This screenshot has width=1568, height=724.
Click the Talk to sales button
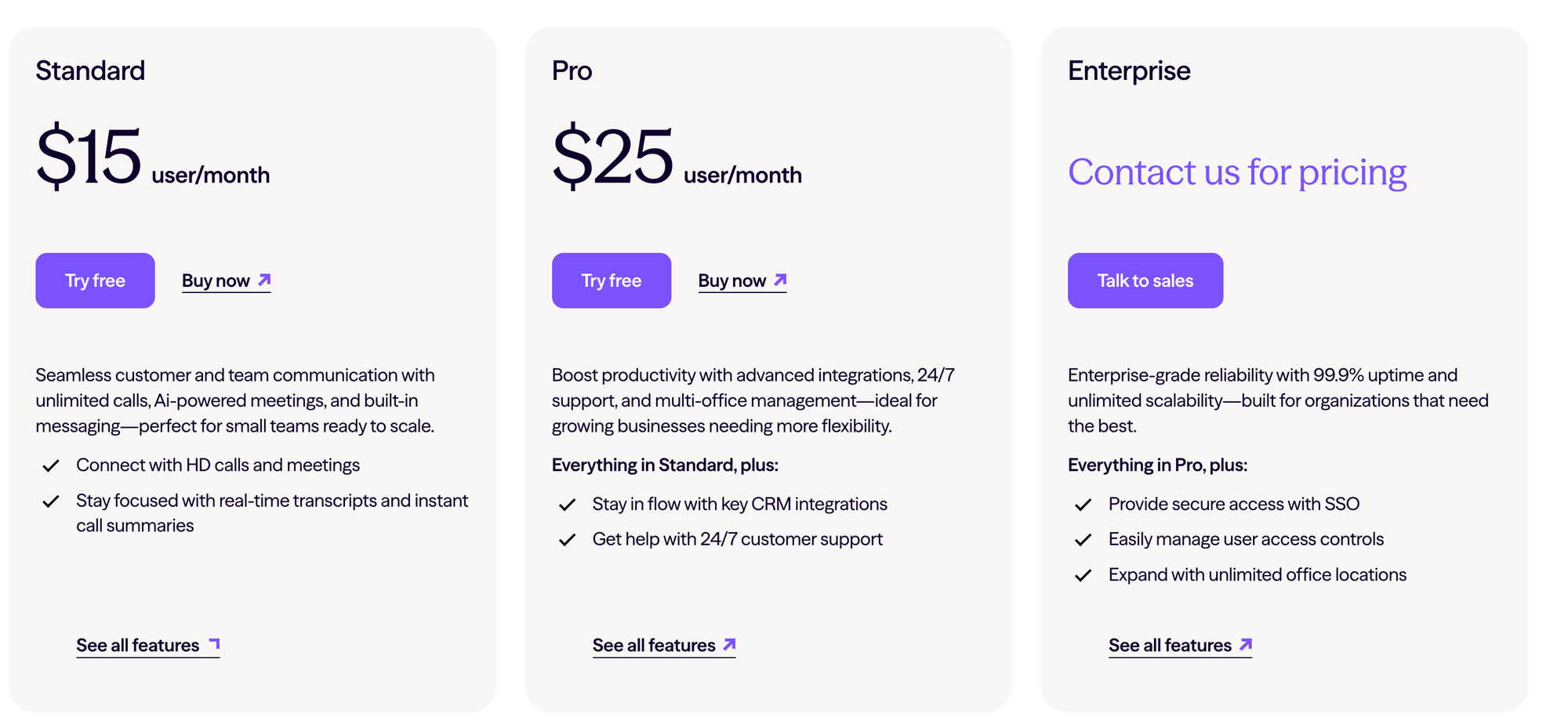point(1145,281)
